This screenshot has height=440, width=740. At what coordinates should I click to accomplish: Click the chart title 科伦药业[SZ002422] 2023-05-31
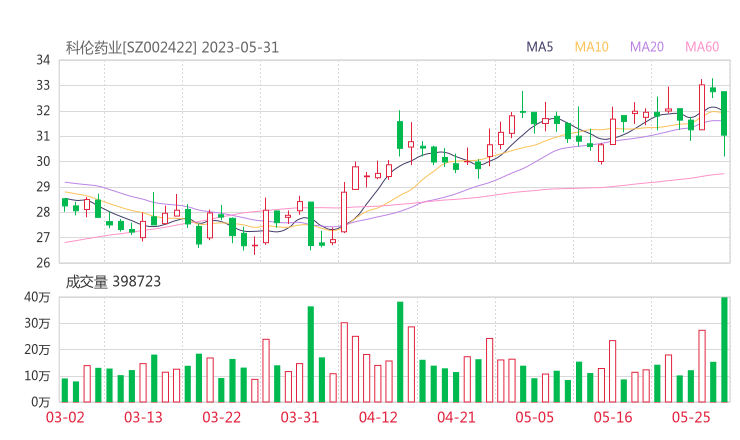click(172, 47)
